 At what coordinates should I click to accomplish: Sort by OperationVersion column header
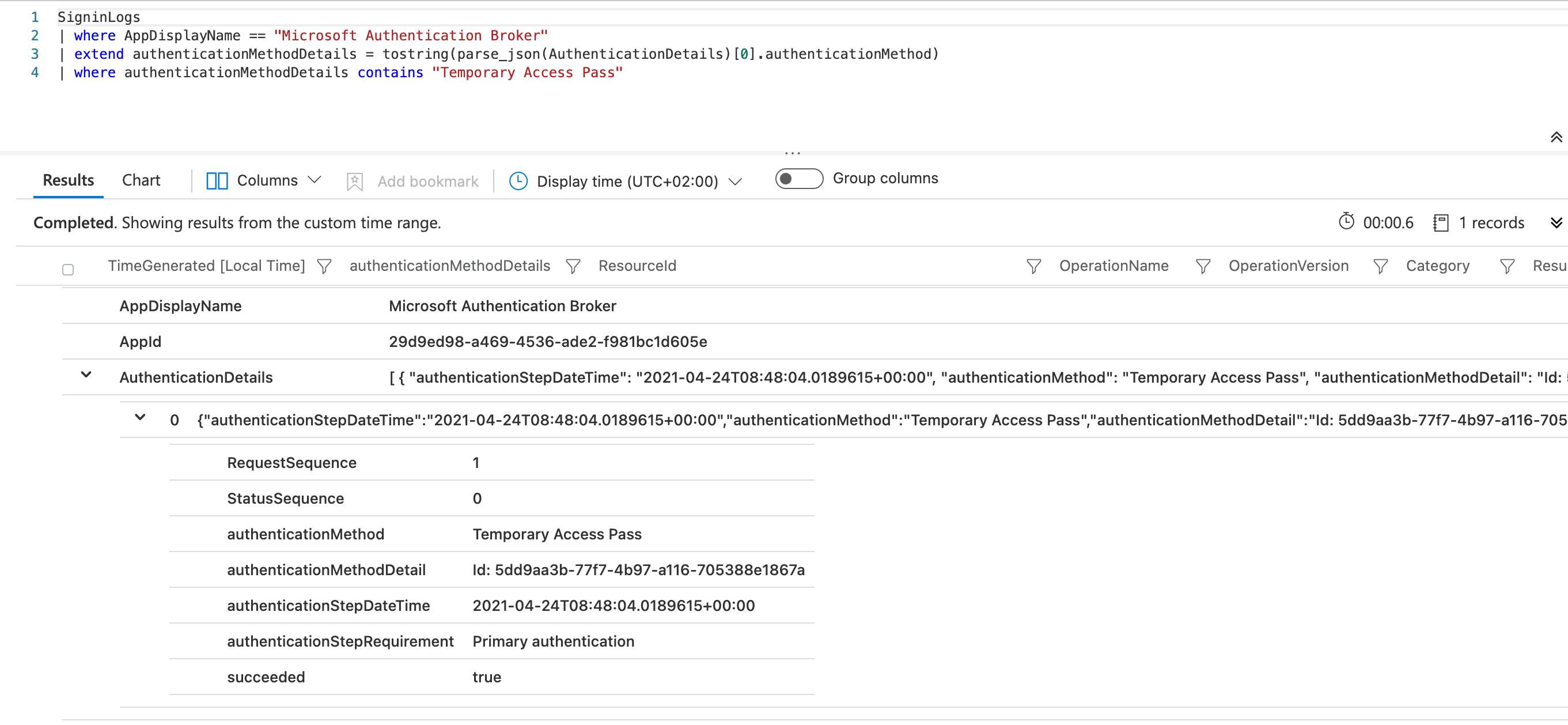point(1289,266)
